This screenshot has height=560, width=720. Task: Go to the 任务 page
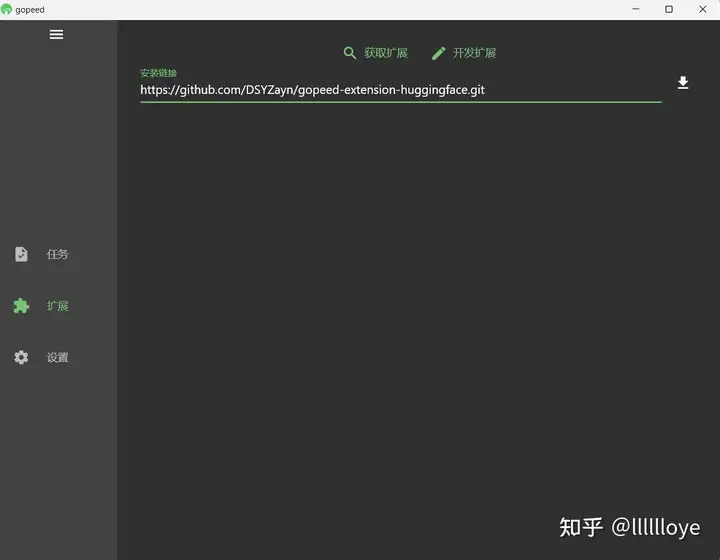(x=58, y=254)
